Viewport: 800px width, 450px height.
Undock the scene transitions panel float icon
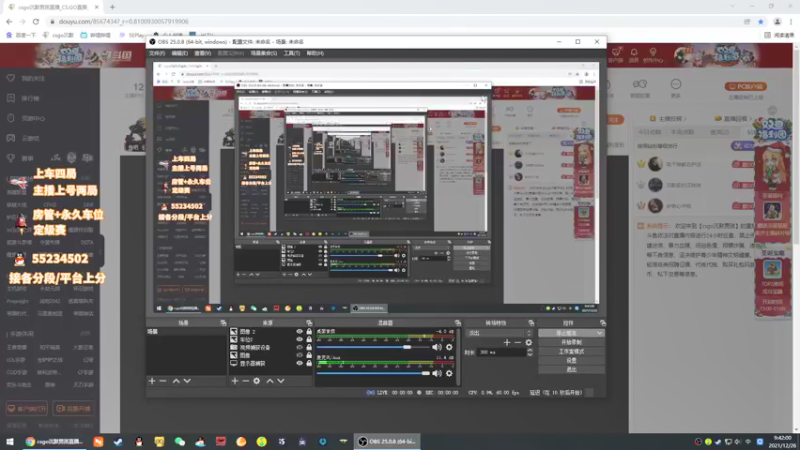(531, 323)
